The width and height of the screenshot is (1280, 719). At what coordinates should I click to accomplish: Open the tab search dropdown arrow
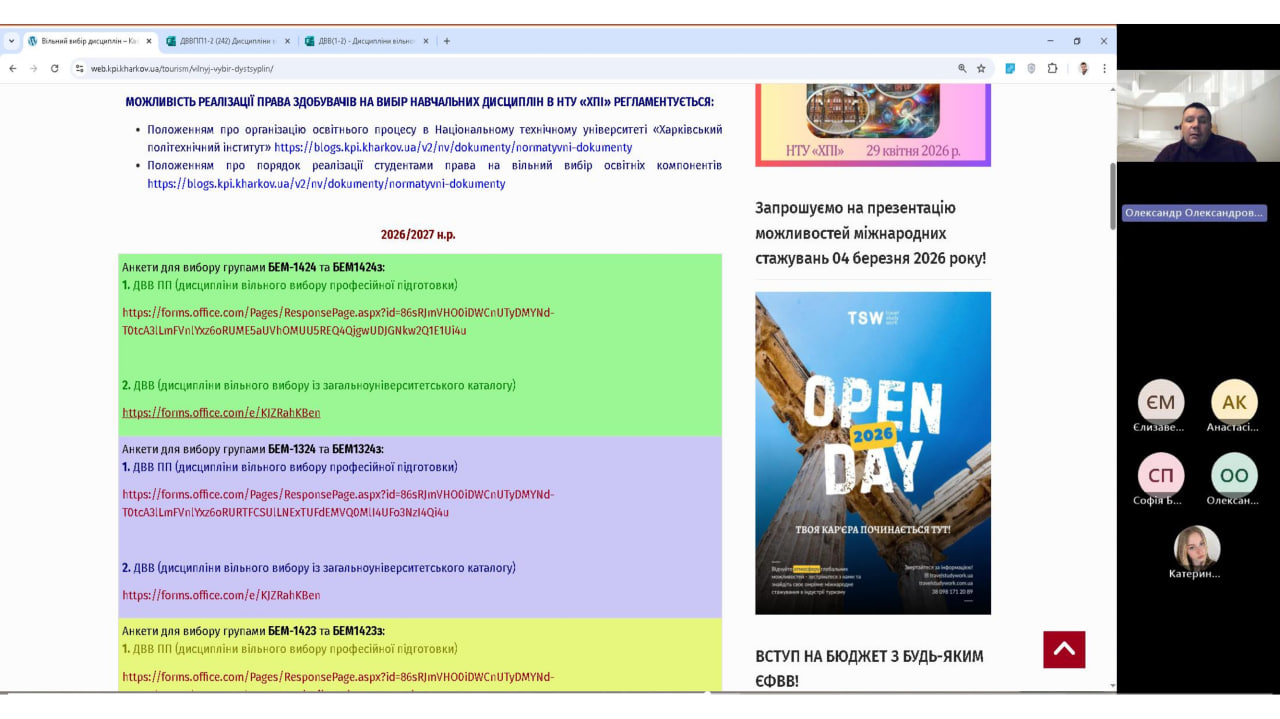coord(11,41)
